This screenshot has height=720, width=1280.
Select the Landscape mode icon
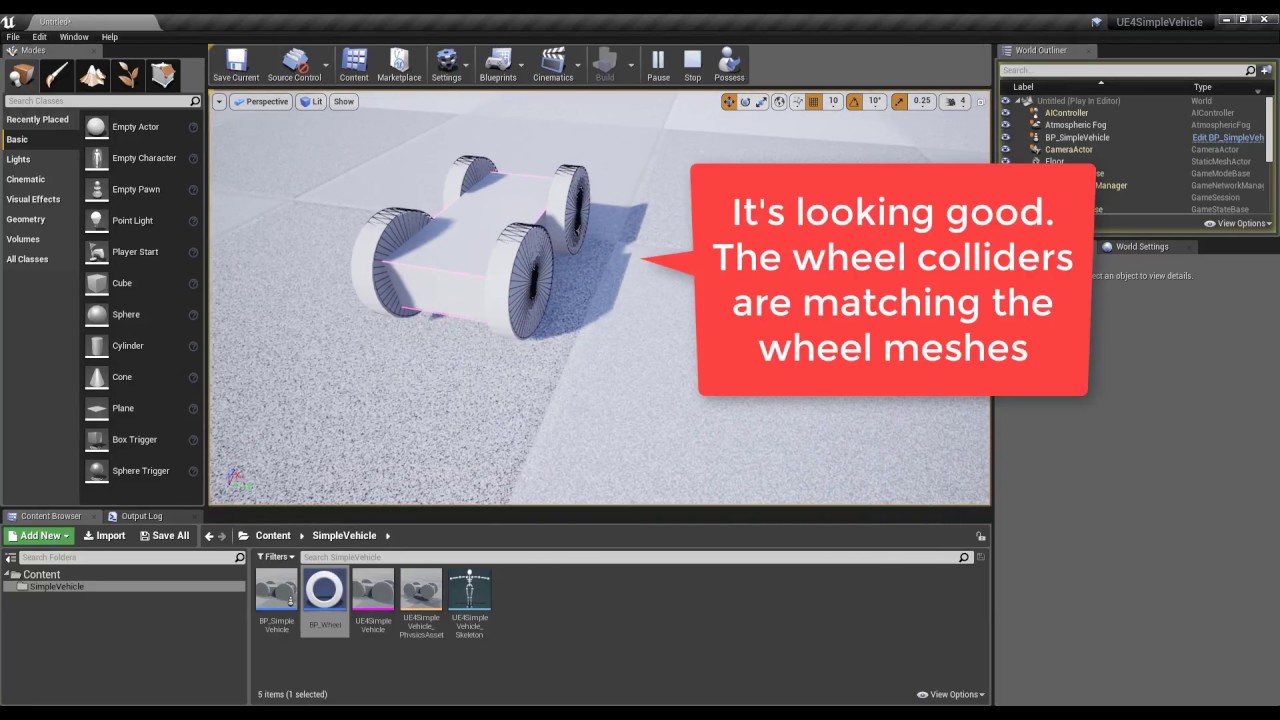[92, 75]
